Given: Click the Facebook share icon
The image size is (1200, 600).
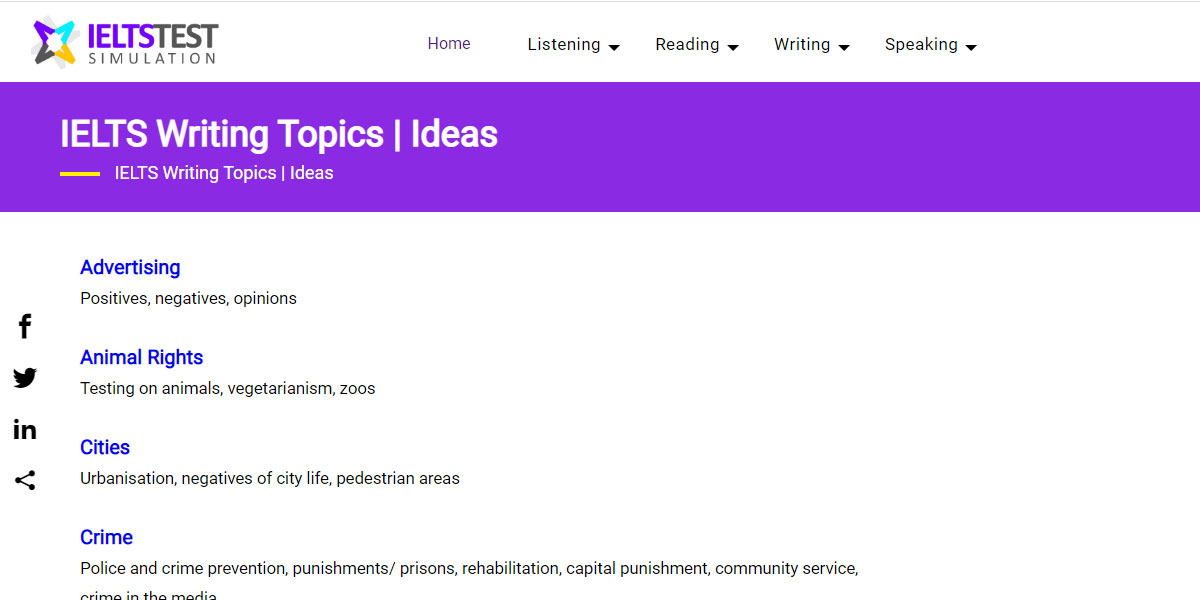Looking at the screenshot, I should click(x=24, y=326).
